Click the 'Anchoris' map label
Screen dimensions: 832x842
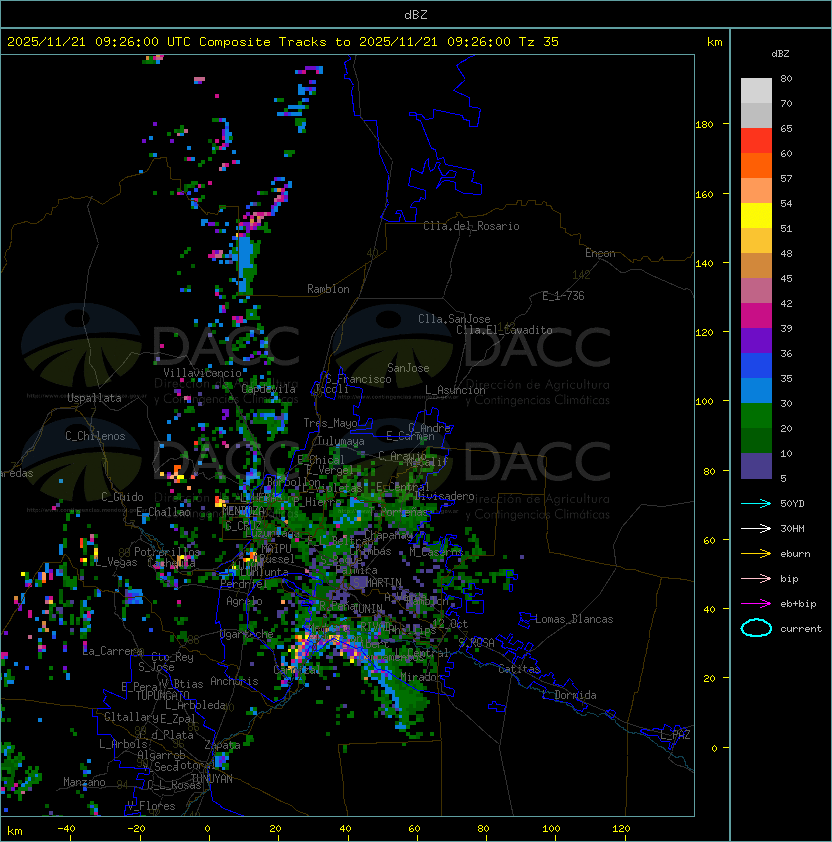tap(234, 681)
